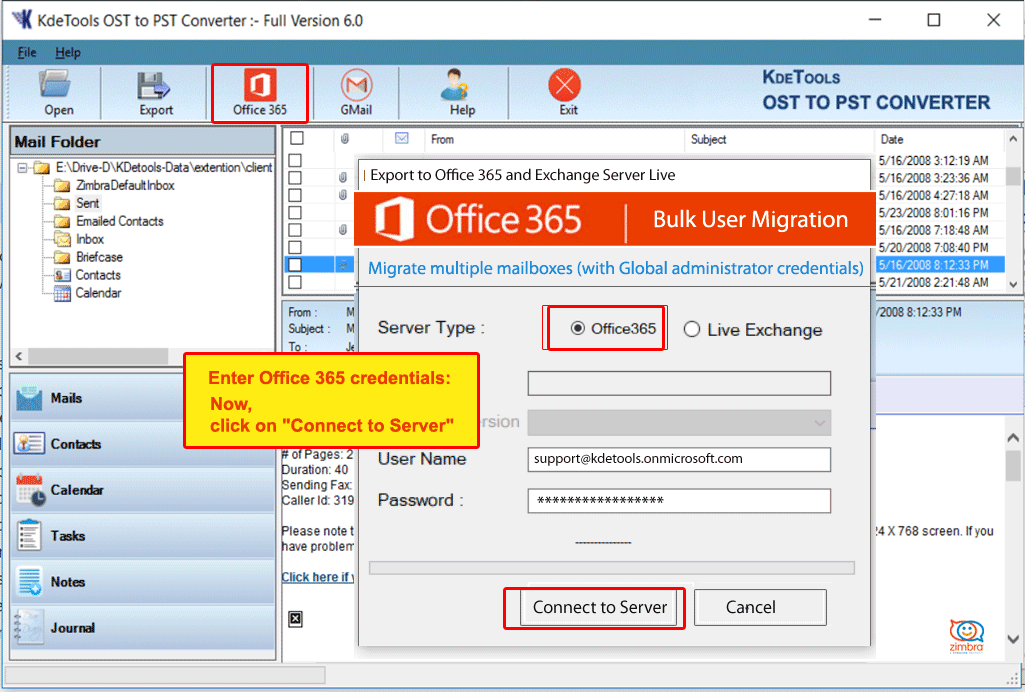Minimize the KdeTools window
1025x692 pixels.
(875, 20)
